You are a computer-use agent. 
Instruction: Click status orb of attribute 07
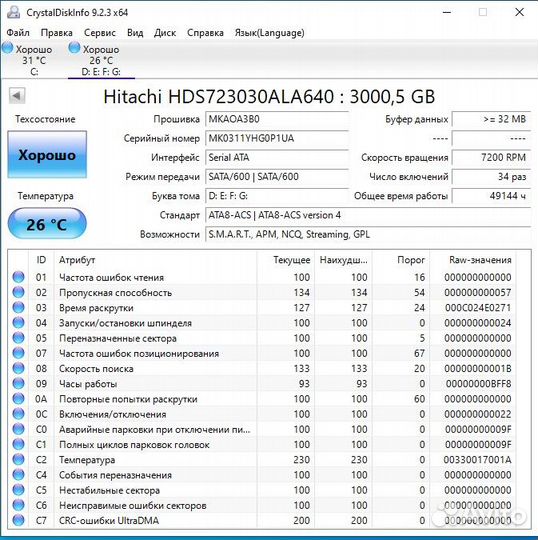tap(18, 353)
